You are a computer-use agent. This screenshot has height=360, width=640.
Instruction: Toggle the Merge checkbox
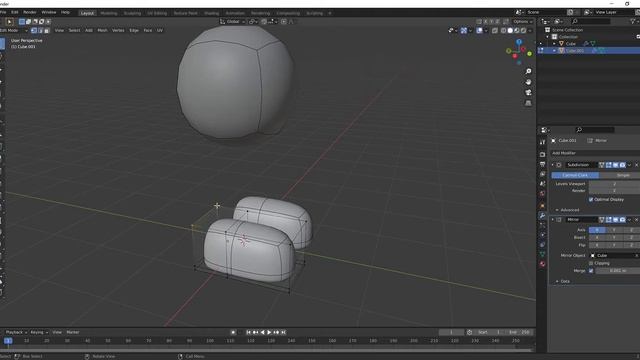coord(591,271)
